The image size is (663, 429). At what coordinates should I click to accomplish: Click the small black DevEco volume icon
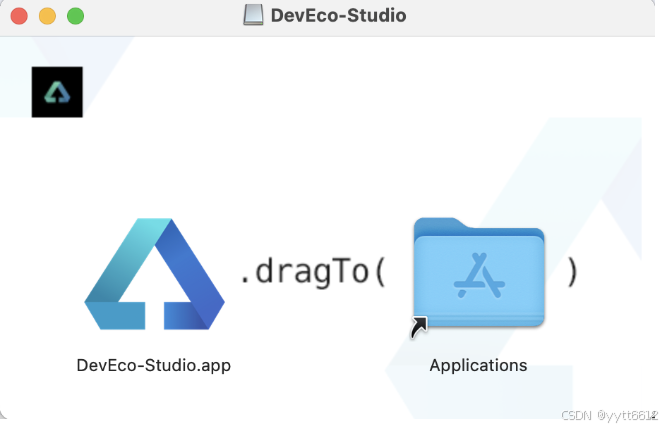point(57,92)
